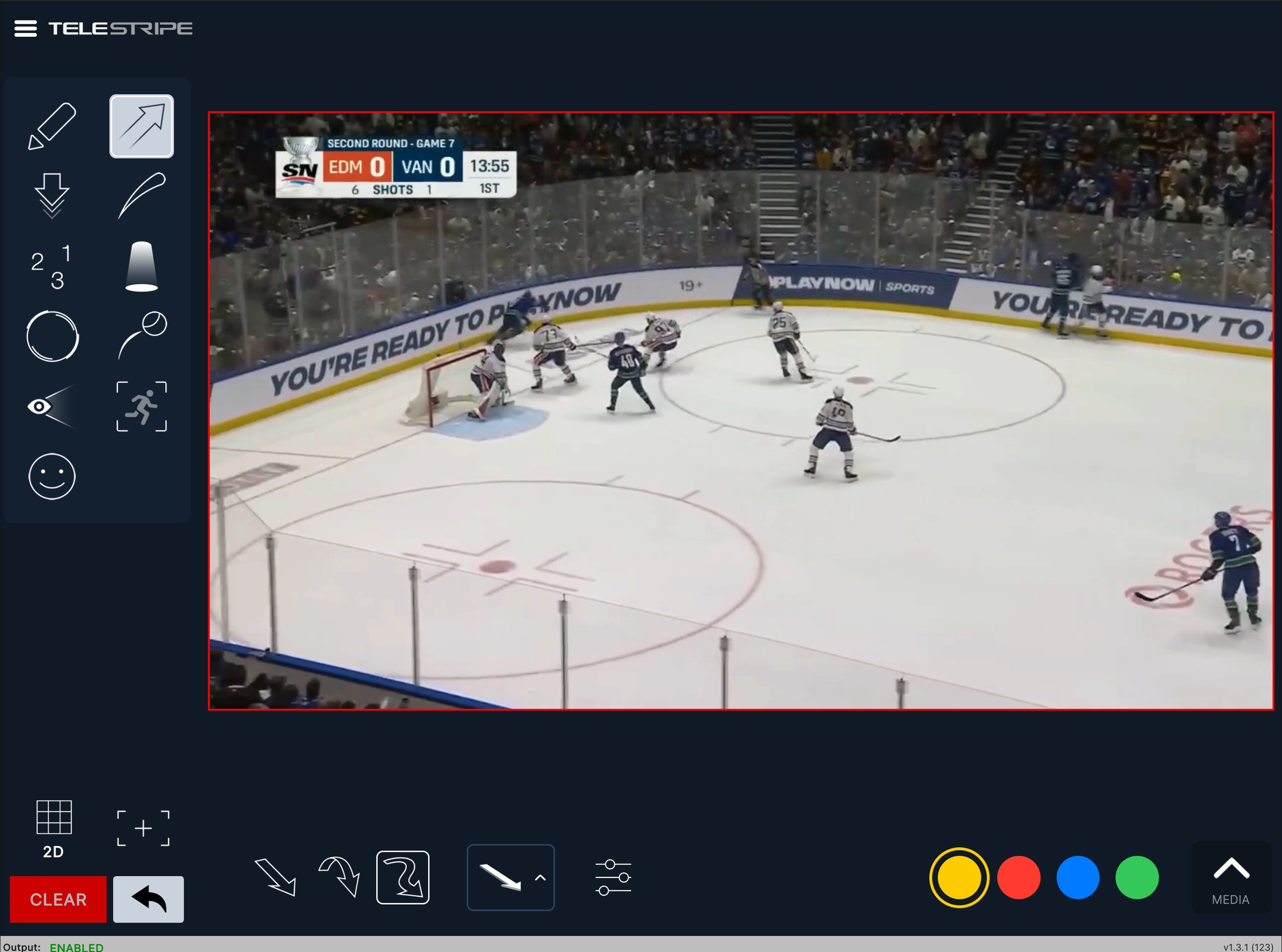
Task: Select the freehand pen drawing tool
Action: coord(52,126)
